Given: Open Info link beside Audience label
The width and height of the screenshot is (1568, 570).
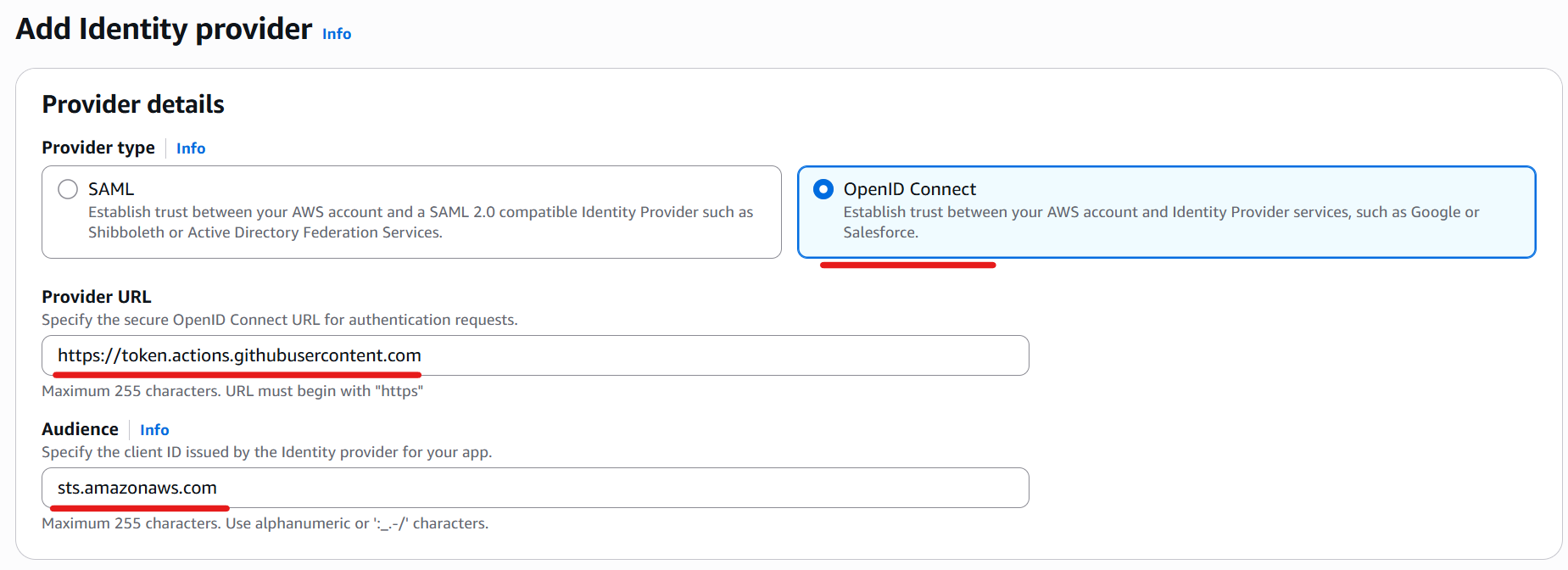Looking at the screenshot, I should (x=154, y=430).
